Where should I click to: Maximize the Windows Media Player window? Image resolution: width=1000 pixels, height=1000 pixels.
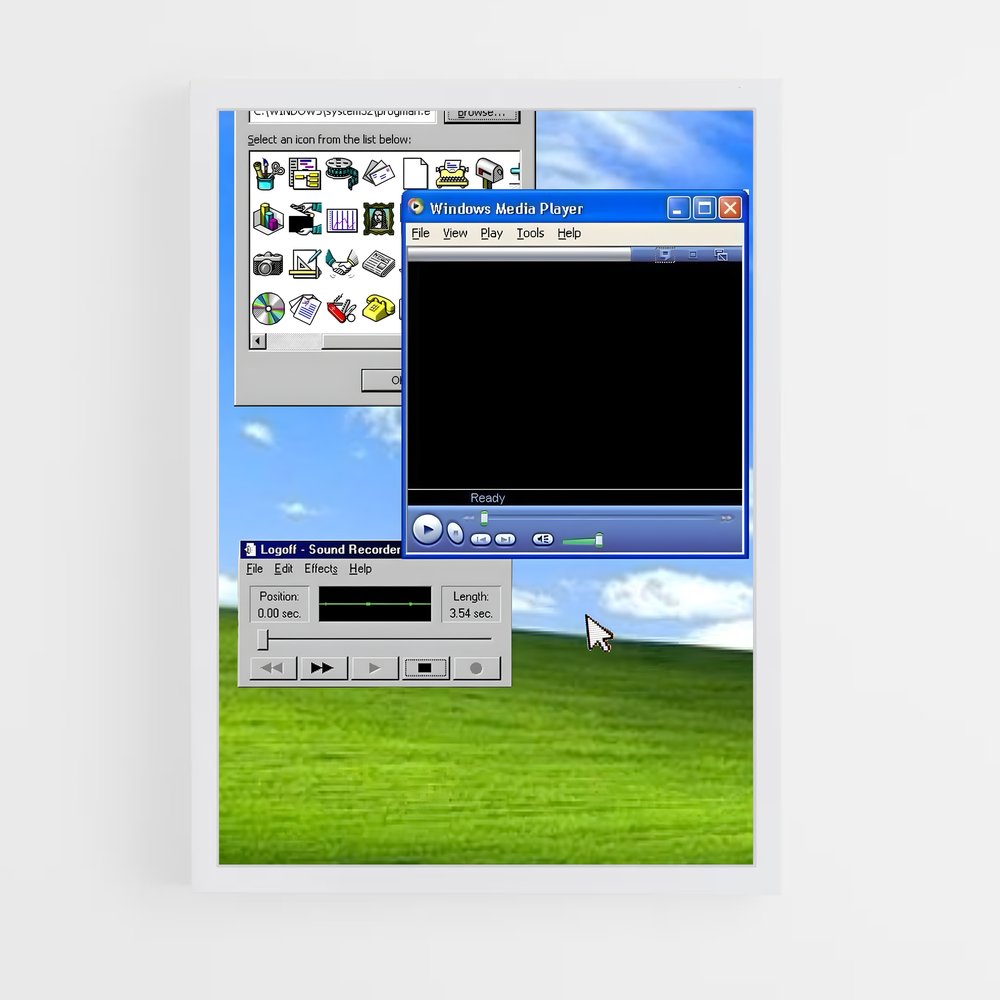click(704, 208)
